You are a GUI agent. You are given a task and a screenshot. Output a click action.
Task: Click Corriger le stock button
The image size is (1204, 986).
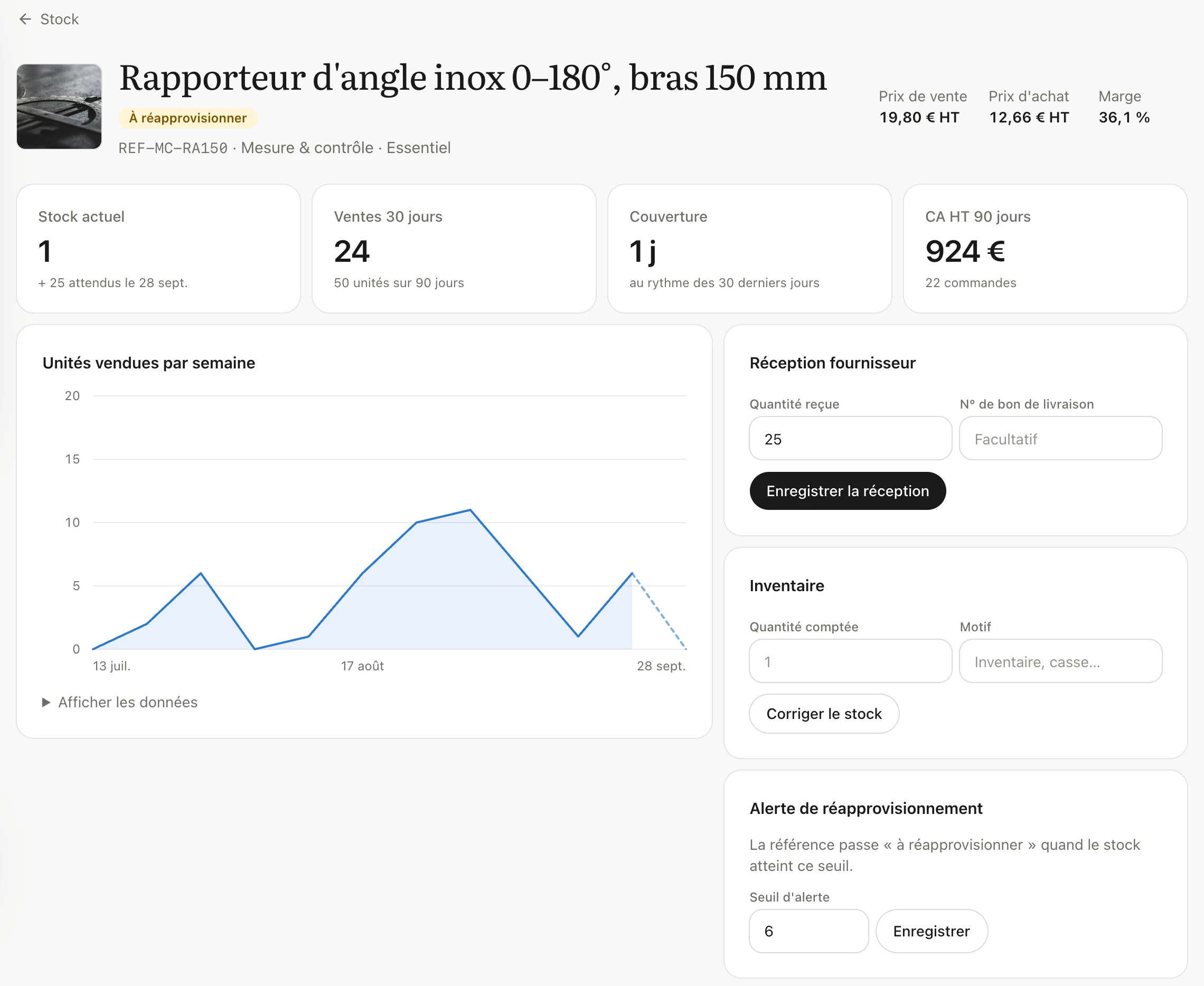(x=824, y=714)
